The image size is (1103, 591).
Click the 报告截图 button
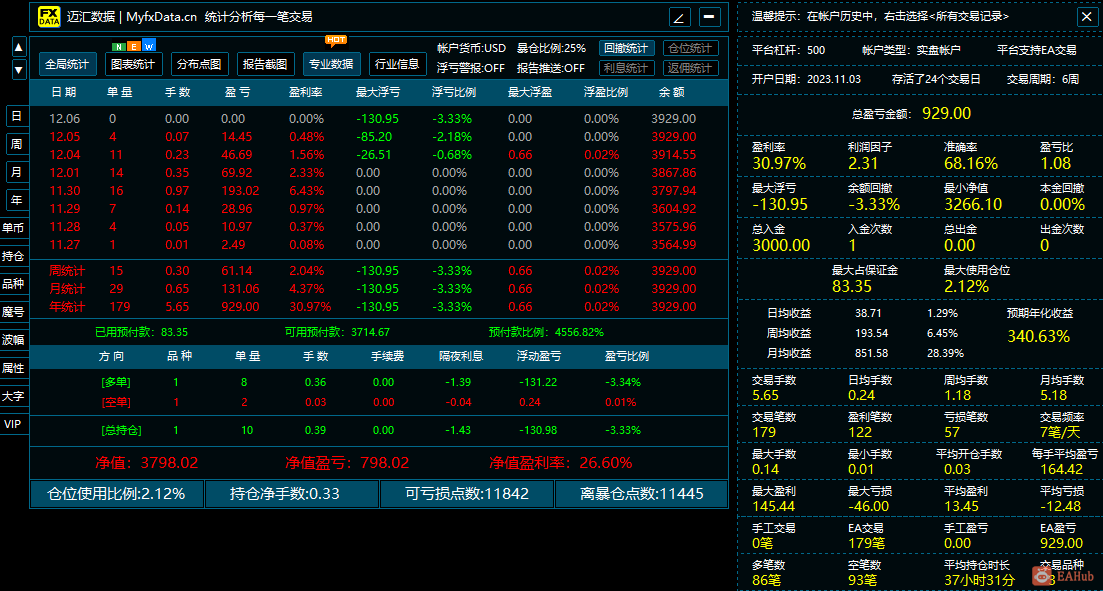pos(265,64)
